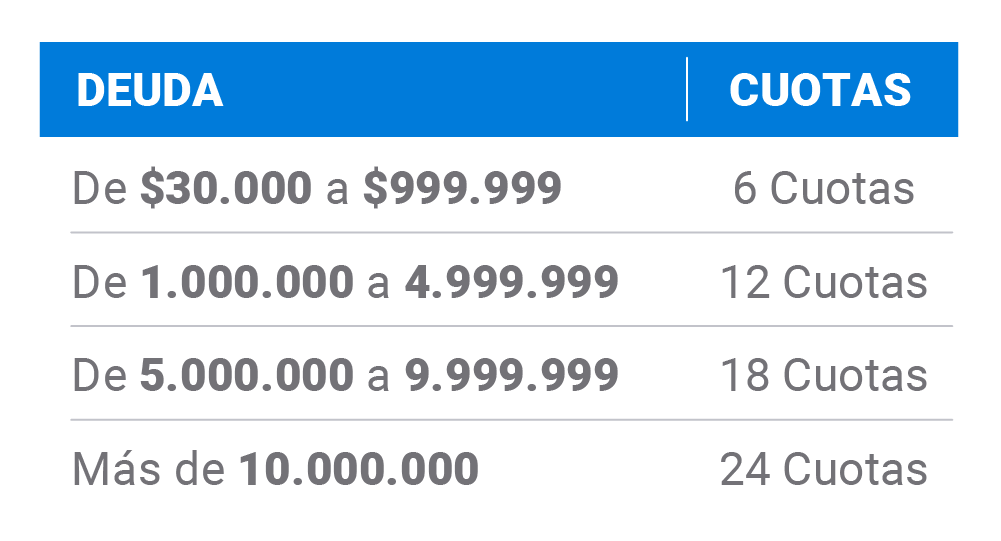The width and height of the screenshot is (1001, 541).
Task: Click the DEUDA column header
Action: click(x=150, y=91)
